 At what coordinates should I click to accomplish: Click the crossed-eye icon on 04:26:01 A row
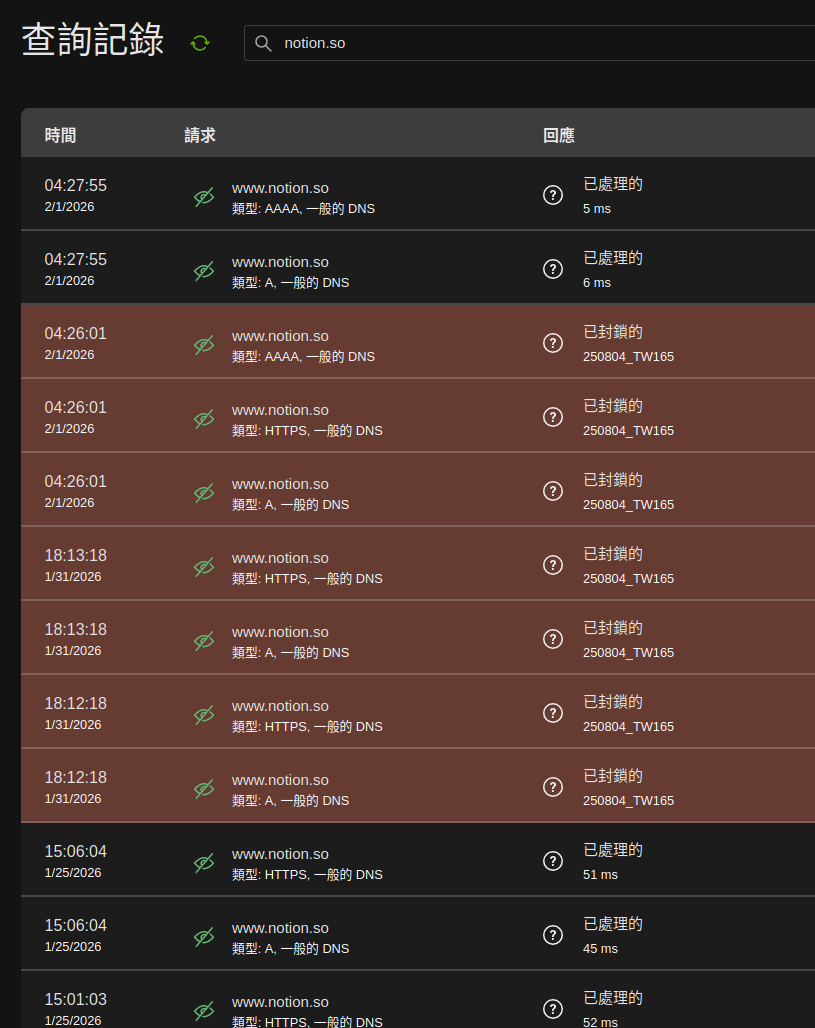(204, 493)
